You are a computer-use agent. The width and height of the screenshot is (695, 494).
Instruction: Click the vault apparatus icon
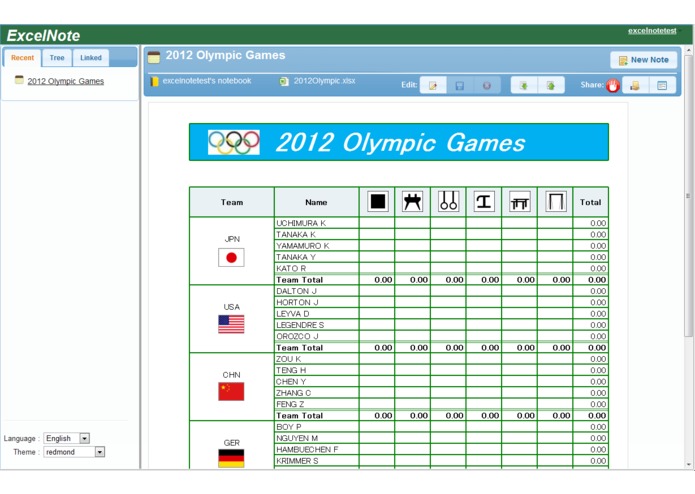(484, 202)
